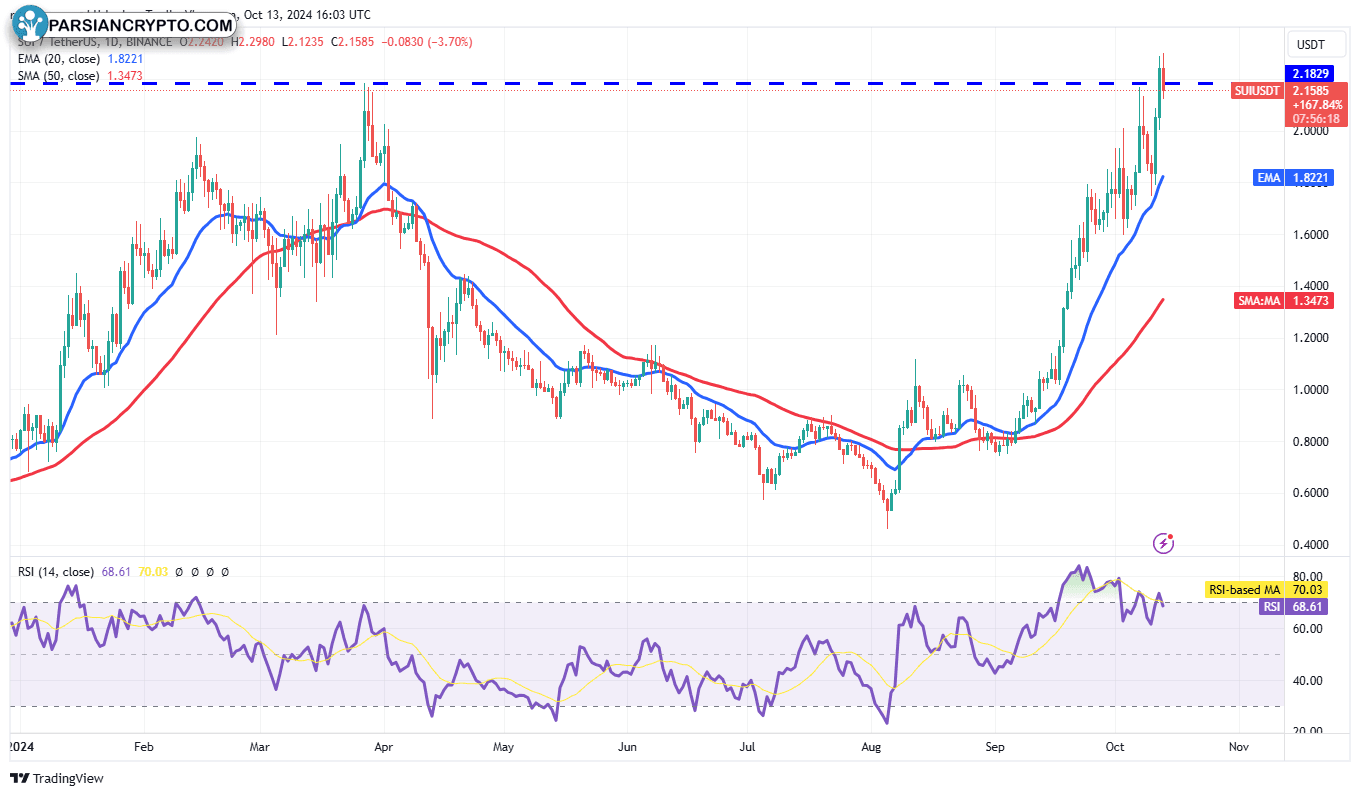The height and width of the screenshot is (796, 1360).
Task: Click the TradingView logo at bottom left
Action: pos(57,778)
